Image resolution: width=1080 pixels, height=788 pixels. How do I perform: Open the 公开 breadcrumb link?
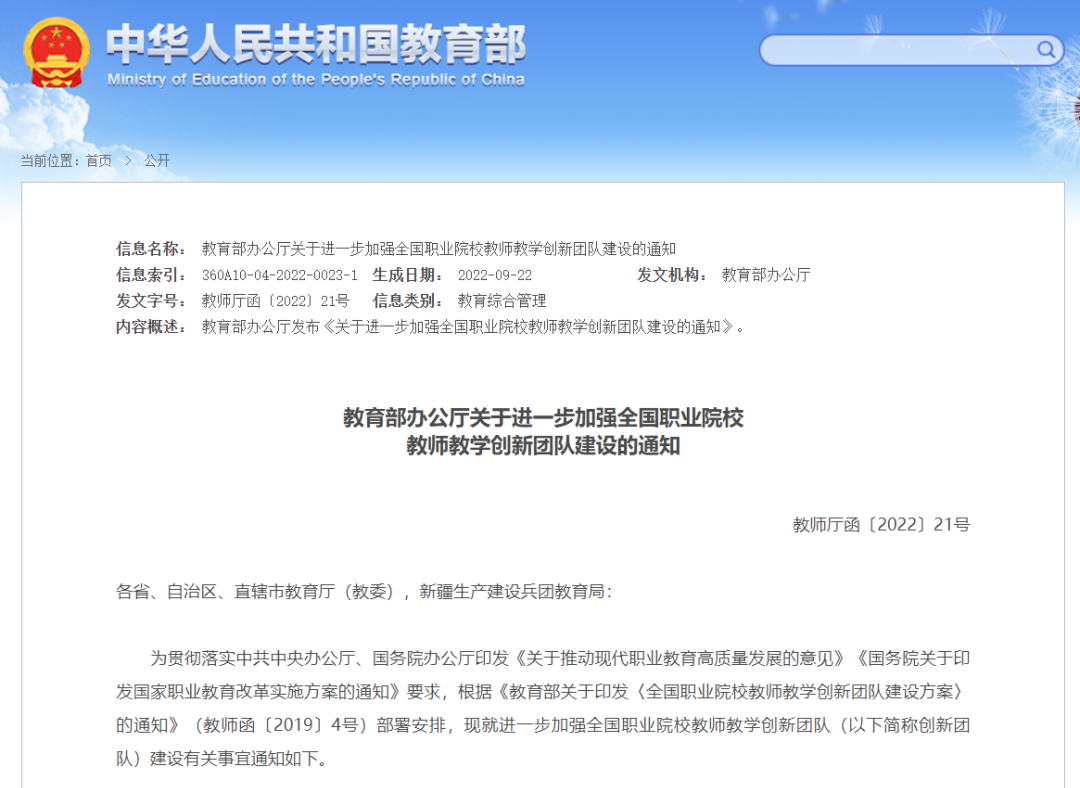[157, 160]
